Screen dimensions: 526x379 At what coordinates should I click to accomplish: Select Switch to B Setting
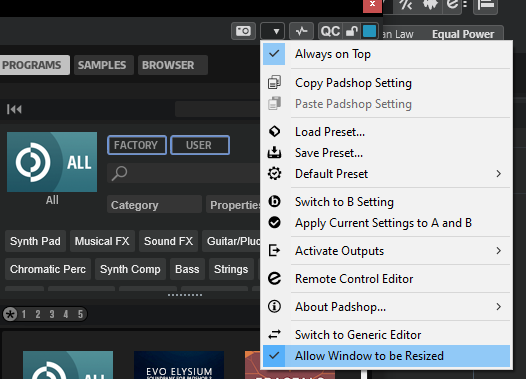344,202
